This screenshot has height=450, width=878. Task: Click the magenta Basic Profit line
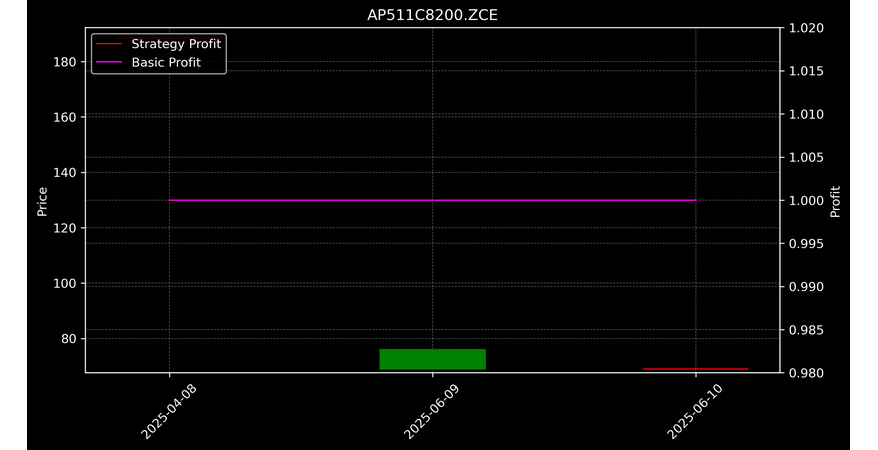432,200
